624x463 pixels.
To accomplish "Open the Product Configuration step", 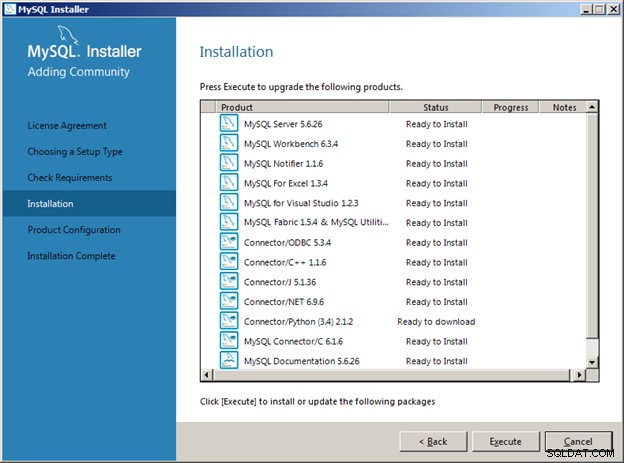I will point(74,230).
